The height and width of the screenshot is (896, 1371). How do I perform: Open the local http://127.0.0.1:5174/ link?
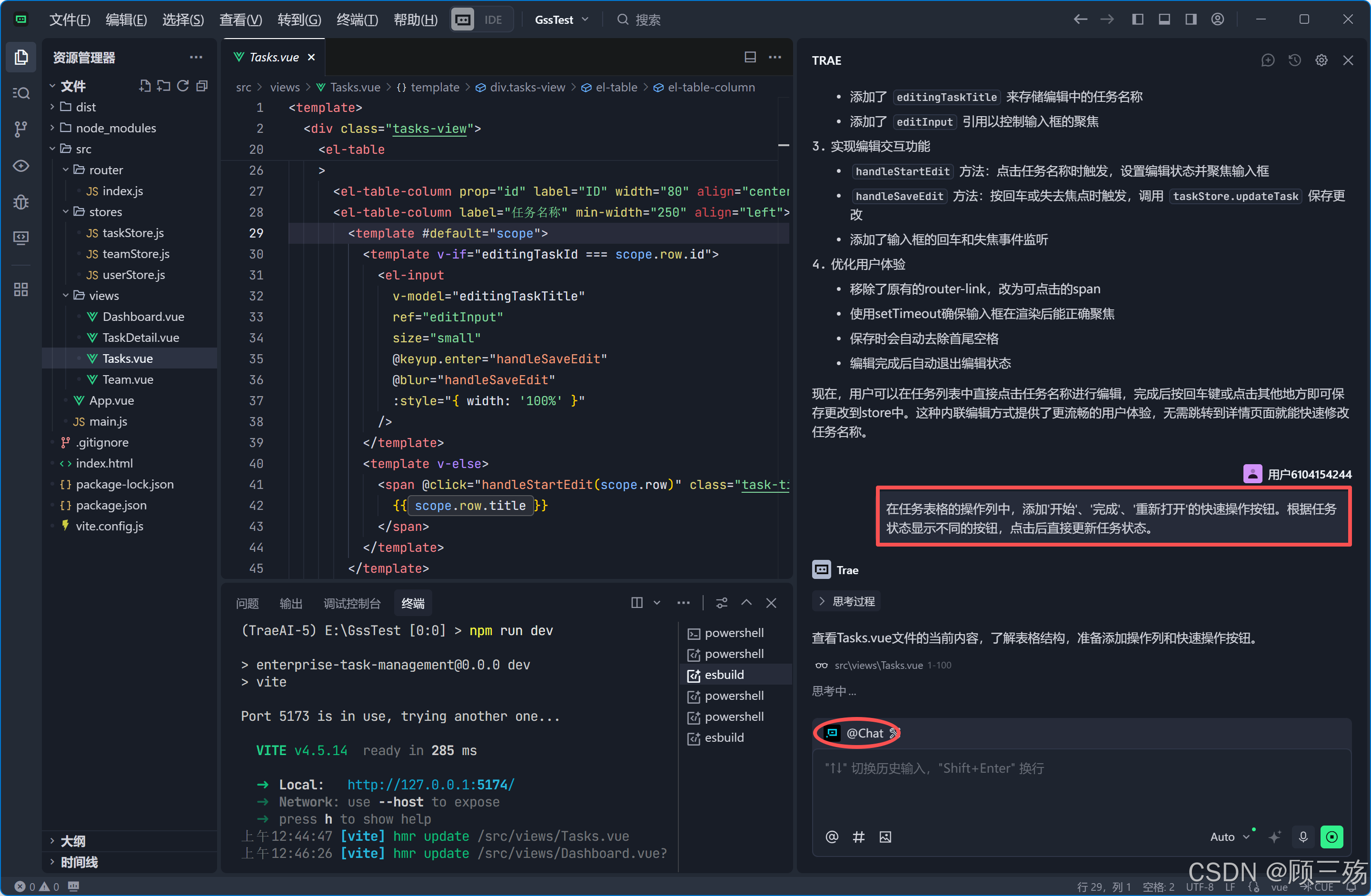(430, 784)
